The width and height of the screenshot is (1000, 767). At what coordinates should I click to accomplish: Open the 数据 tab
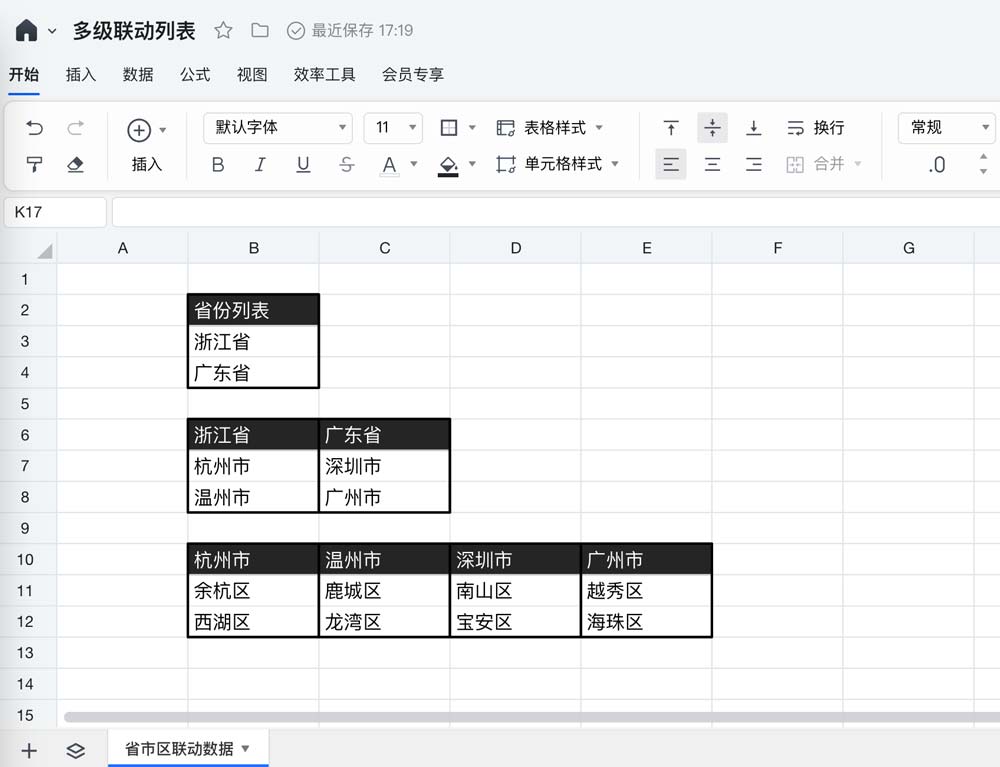point(138,75)
